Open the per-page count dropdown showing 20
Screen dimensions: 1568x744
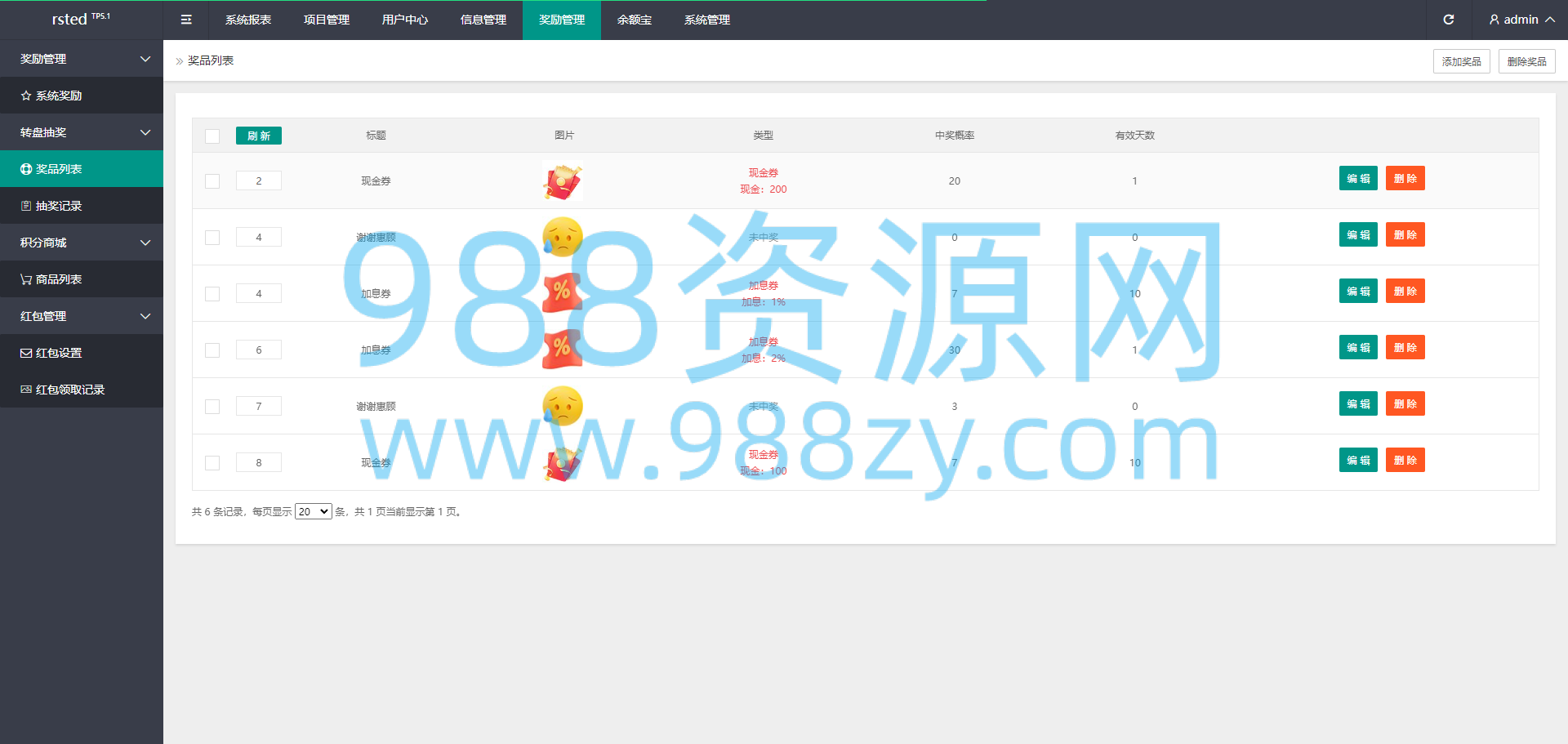(314, 511)
